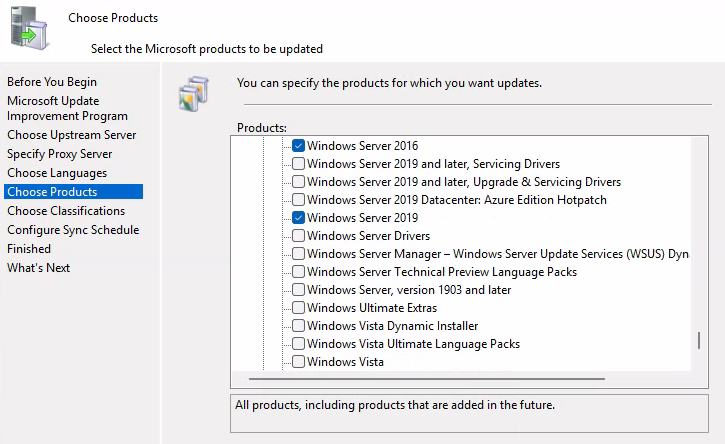
Task: Select Windows Vista Dynamic Installer label
Action: [393, 326]
